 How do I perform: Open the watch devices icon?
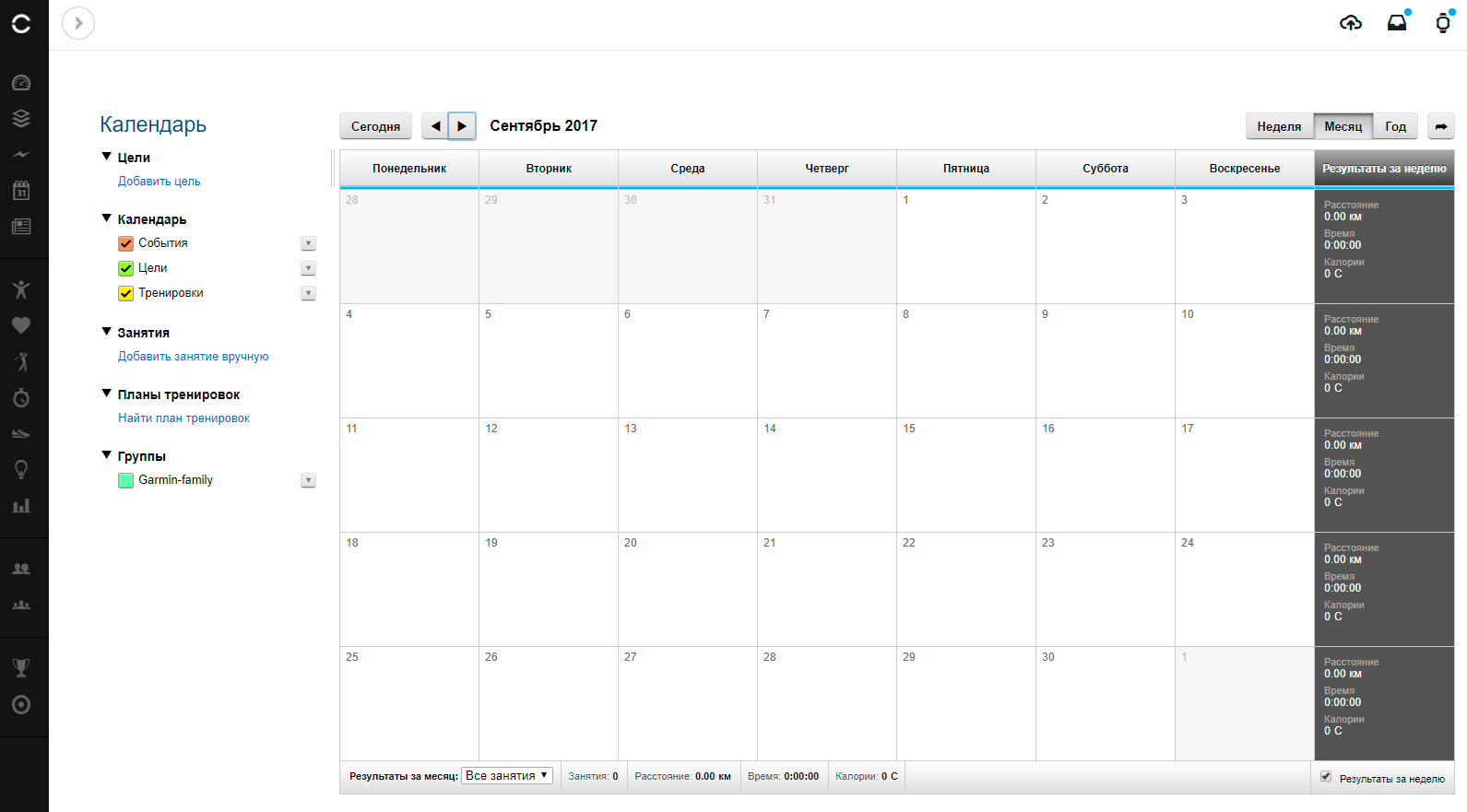click(x=1442, y=23)
